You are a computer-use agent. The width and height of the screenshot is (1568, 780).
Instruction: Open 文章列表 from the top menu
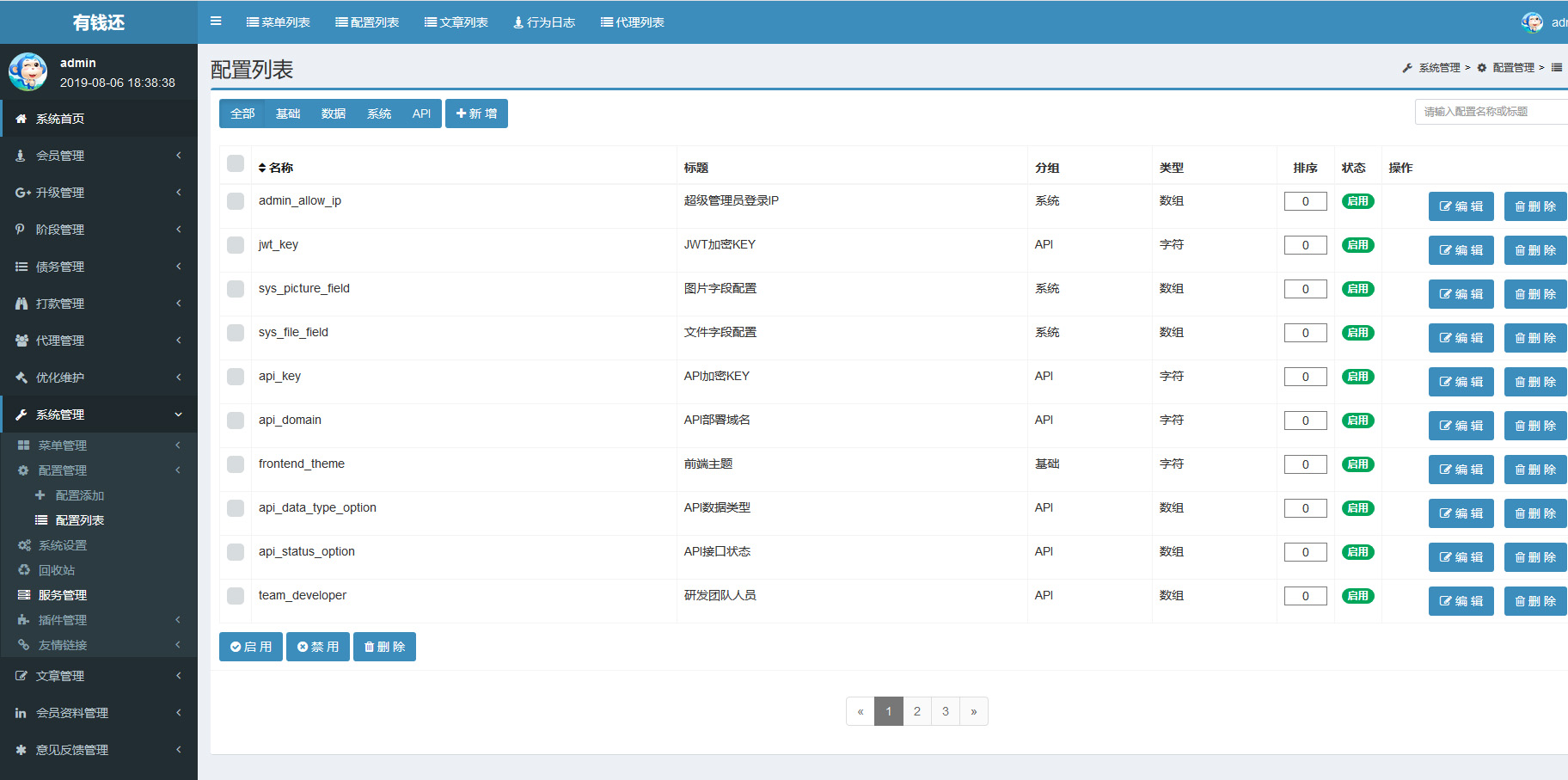click(x=456, y=21)
